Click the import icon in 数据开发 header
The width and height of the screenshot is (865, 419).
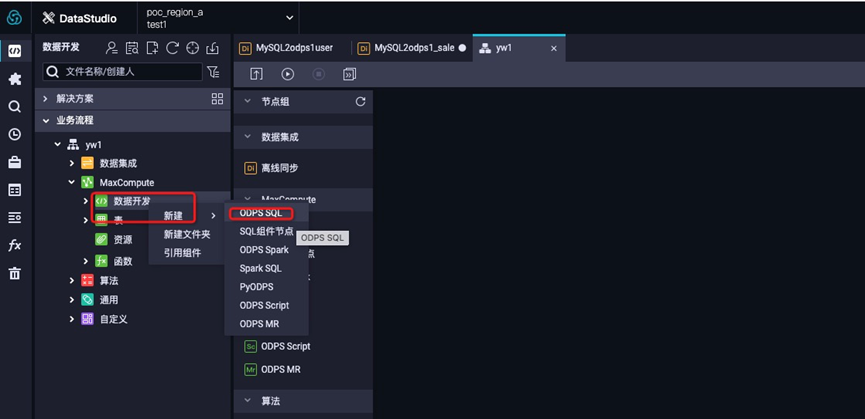212,49
